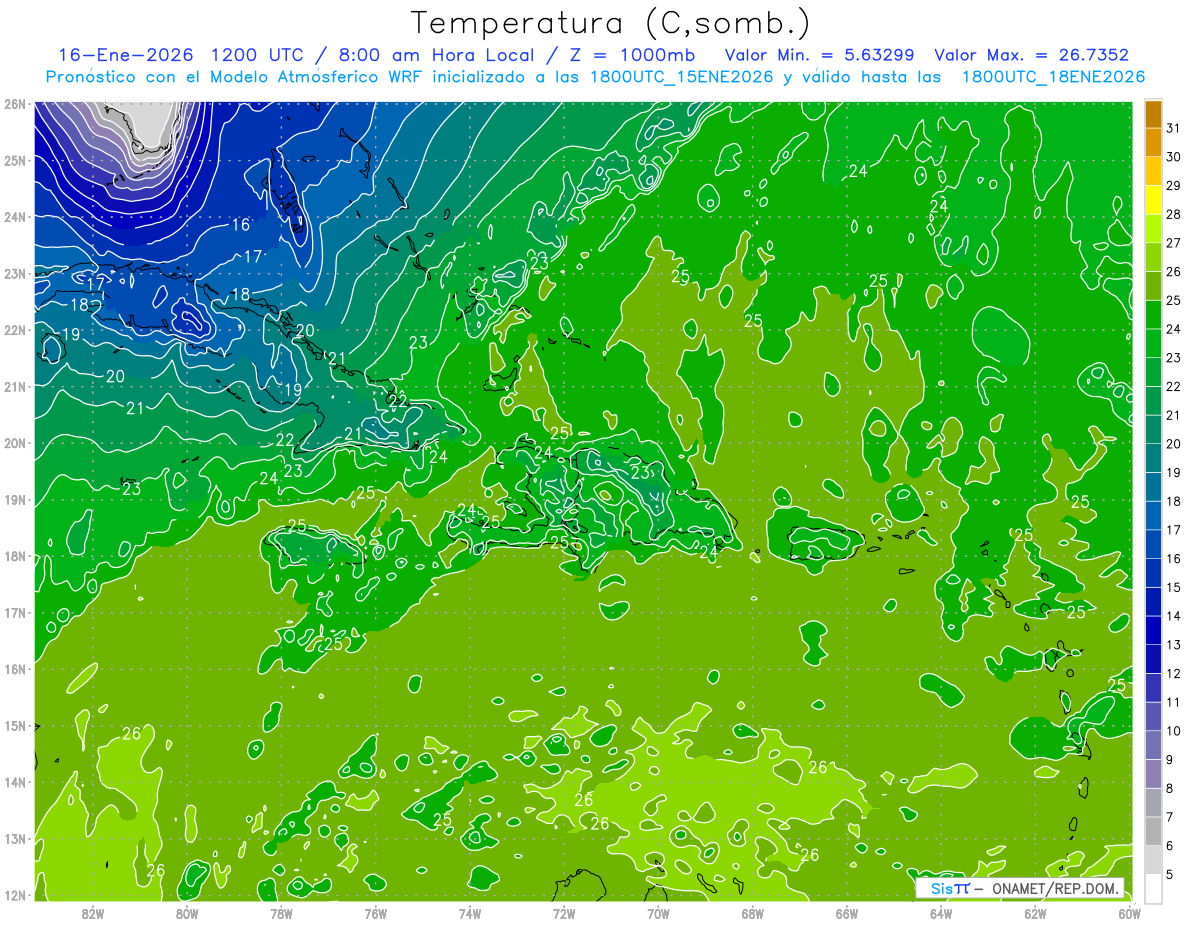The width and height of the screenshot is (1200, 927).
Task: Click the "70W" longitude axis label
Action: click(658, 913)
